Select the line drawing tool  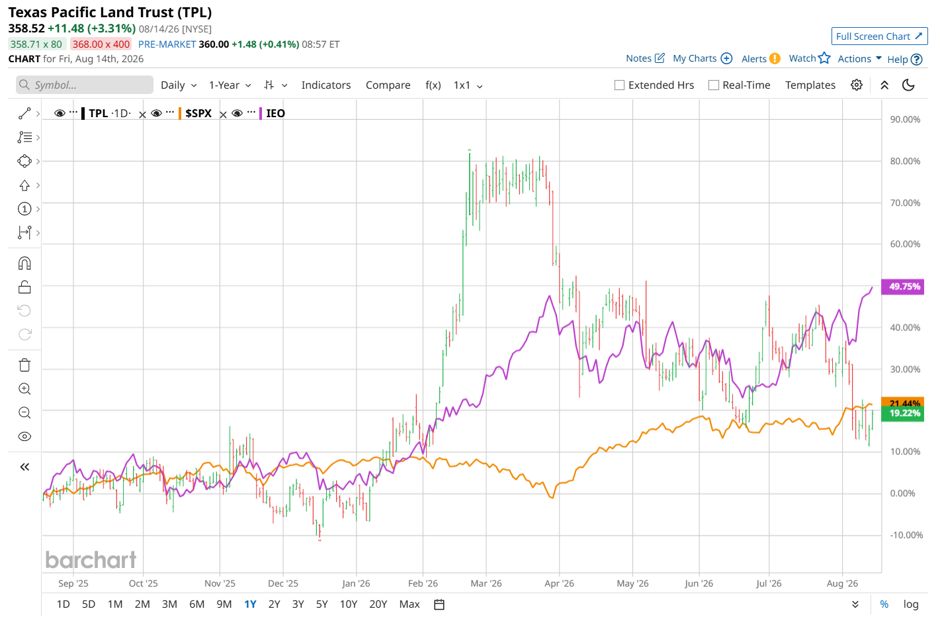(25, 113)
